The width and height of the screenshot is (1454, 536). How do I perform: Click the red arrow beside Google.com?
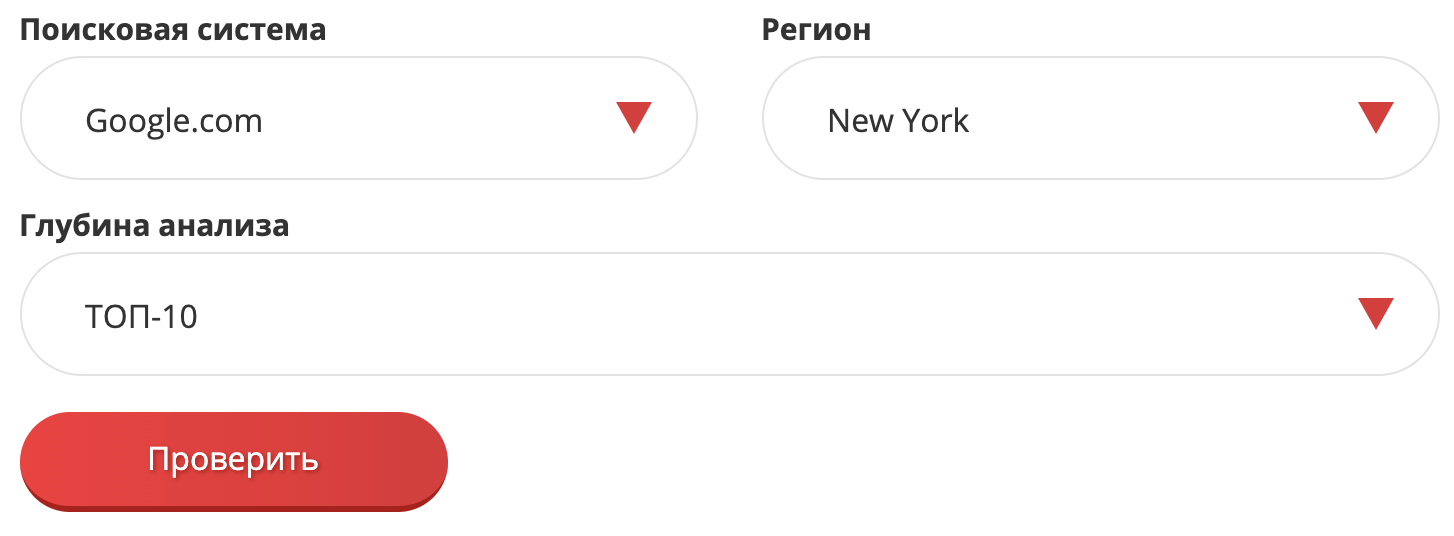click(x=634, y=117)
